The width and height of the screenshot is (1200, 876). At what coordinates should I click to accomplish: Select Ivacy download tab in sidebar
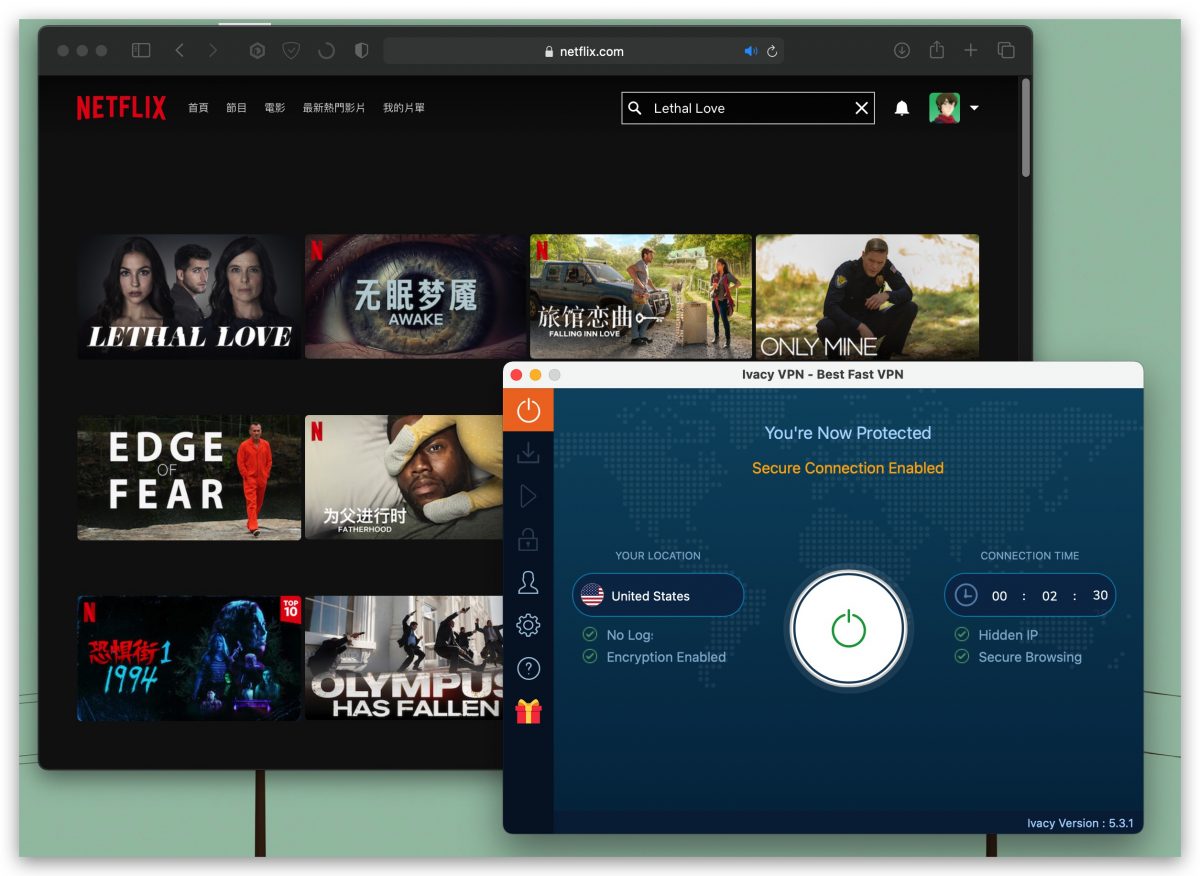coord(528,453)
